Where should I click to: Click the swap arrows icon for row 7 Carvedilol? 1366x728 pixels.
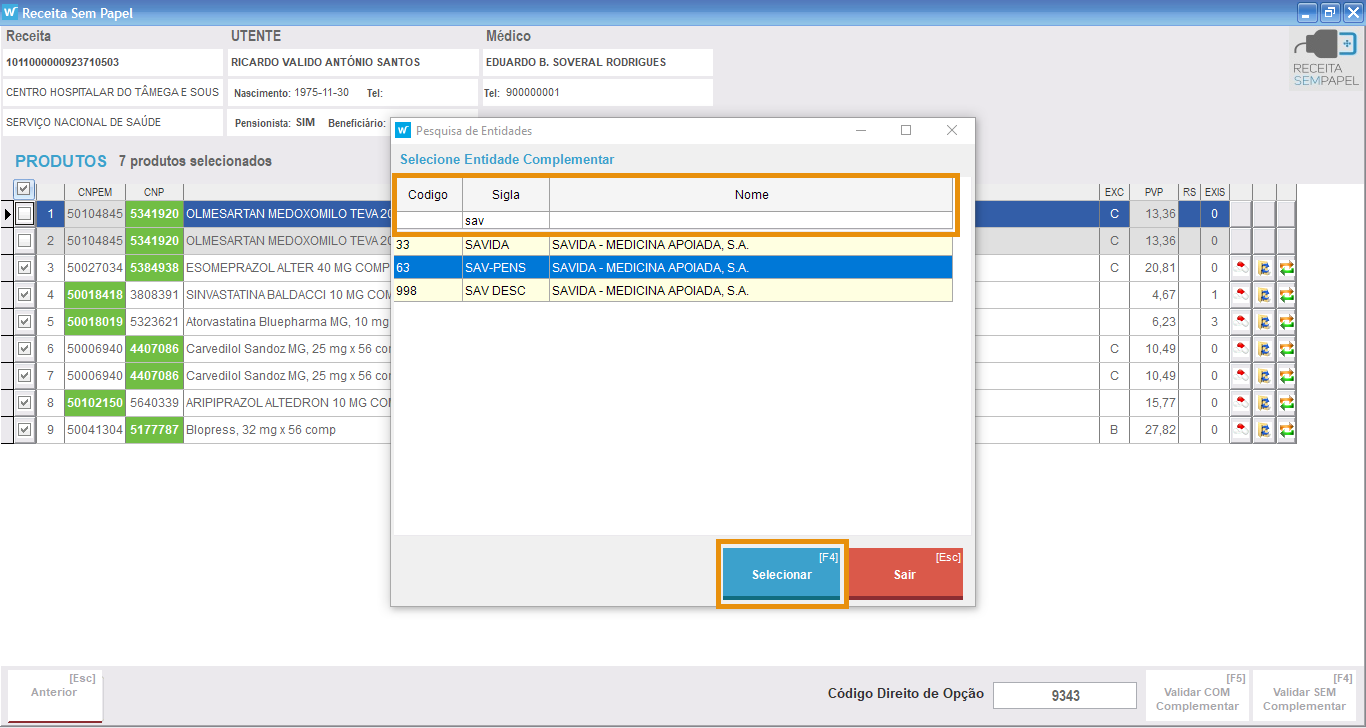(x=1286, y=376)
